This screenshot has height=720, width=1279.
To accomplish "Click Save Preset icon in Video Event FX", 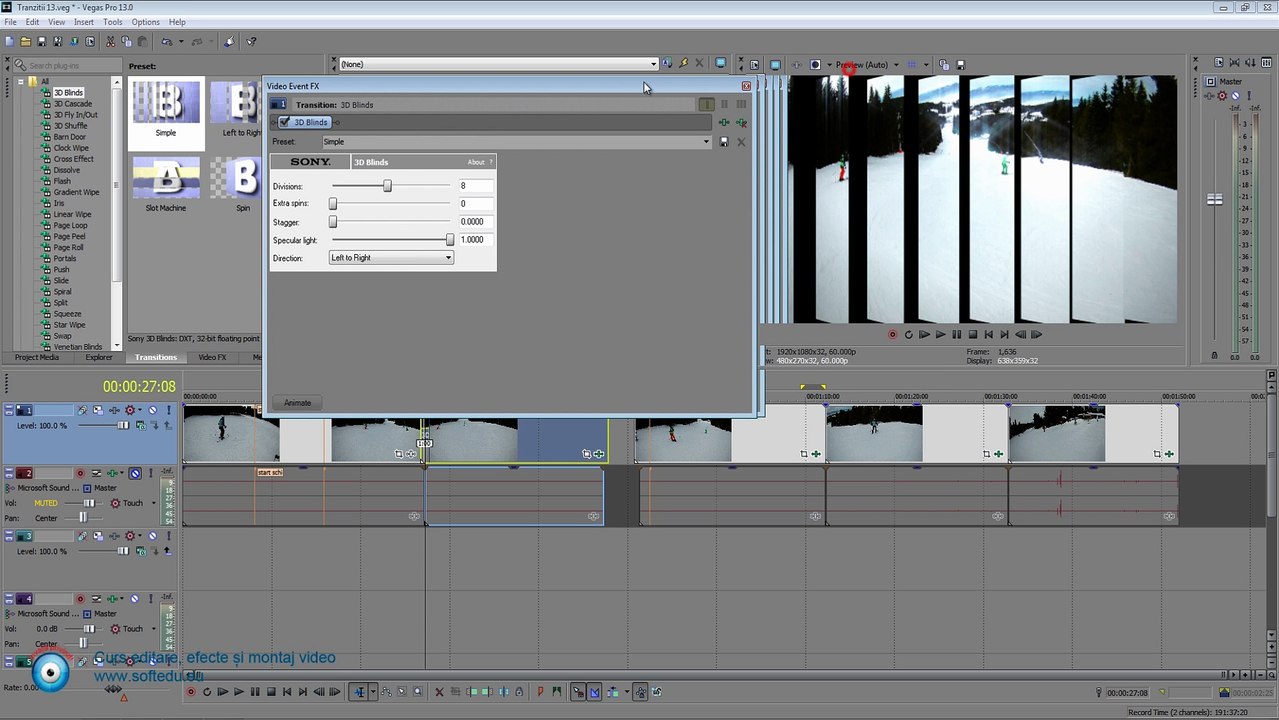I will click(x=724, y=142).
